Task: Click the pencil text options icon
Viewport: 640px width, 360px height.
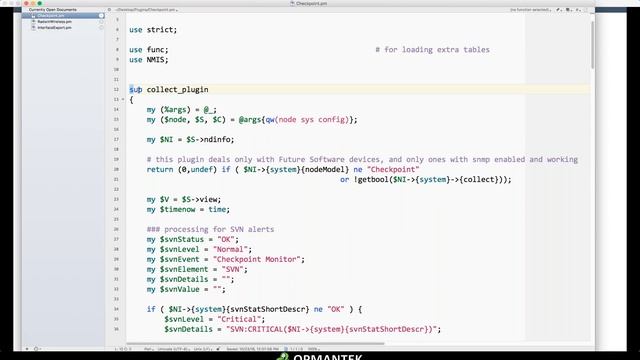Action: (x=558, y=9)
